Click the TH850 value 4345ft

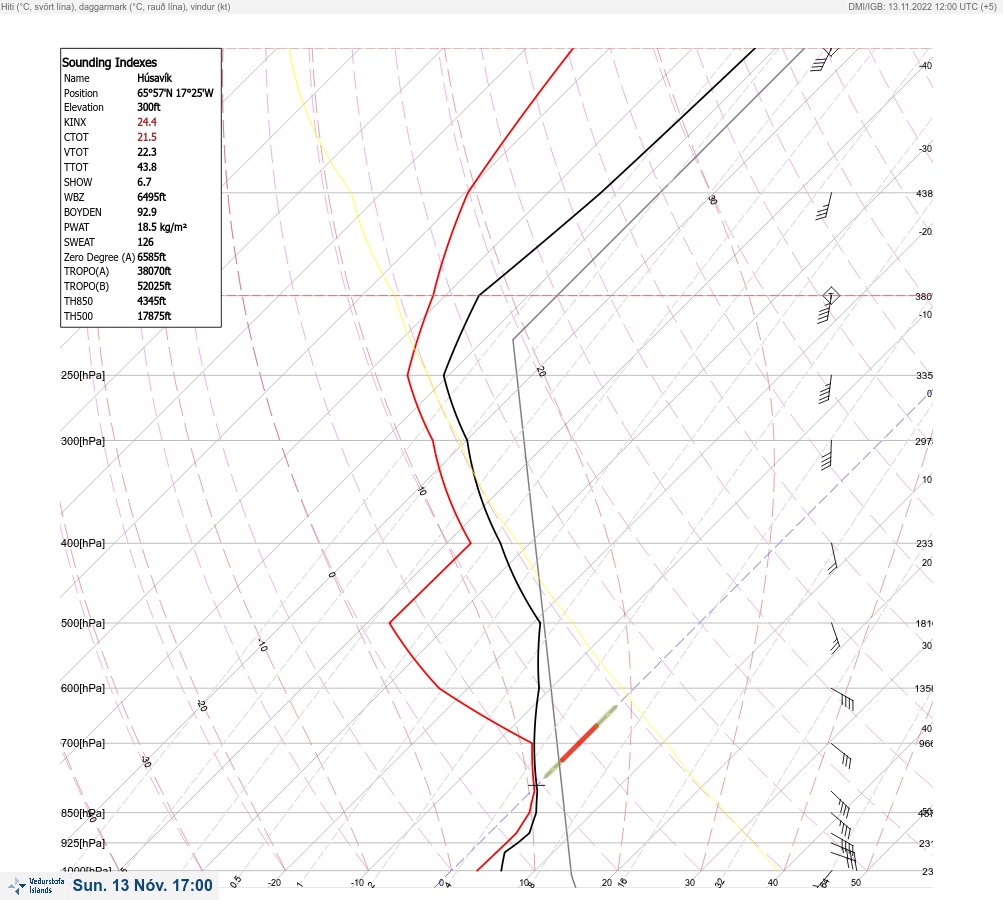point(152,301)
